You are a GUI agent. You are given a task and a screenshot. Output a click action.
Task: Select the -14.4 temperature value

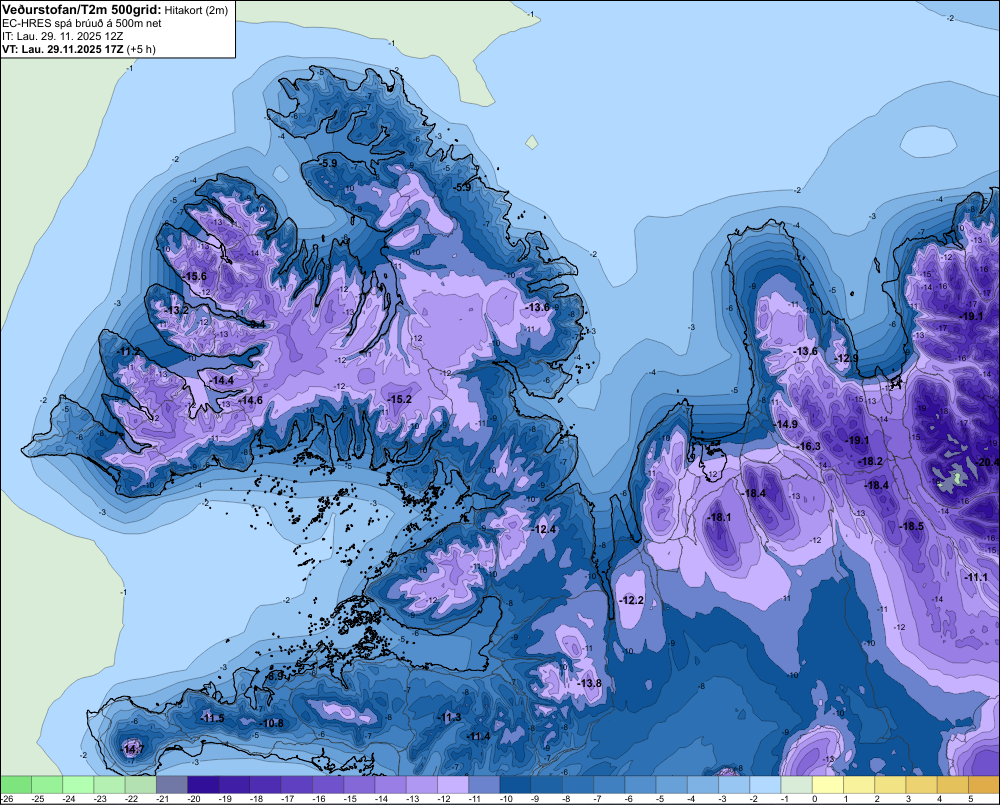point(222,380)
